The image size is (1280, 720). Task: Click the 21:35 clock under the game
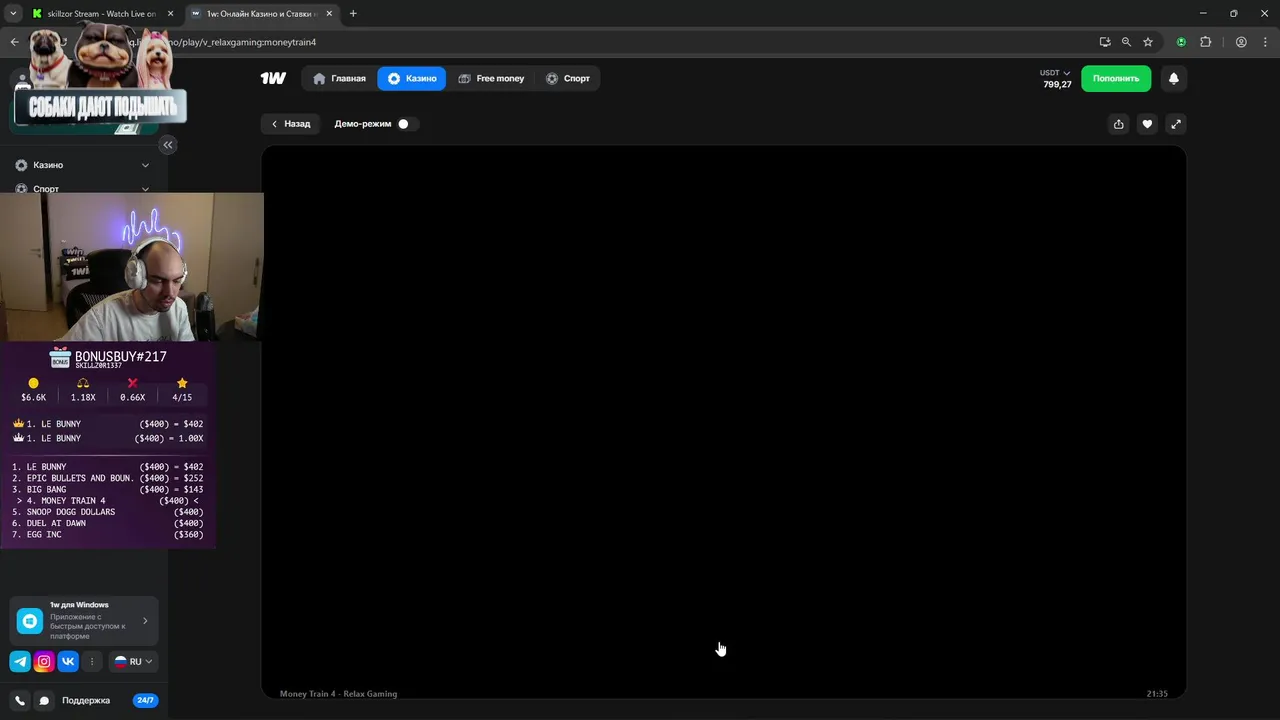pyautogui.click(x=1157, y=694)
